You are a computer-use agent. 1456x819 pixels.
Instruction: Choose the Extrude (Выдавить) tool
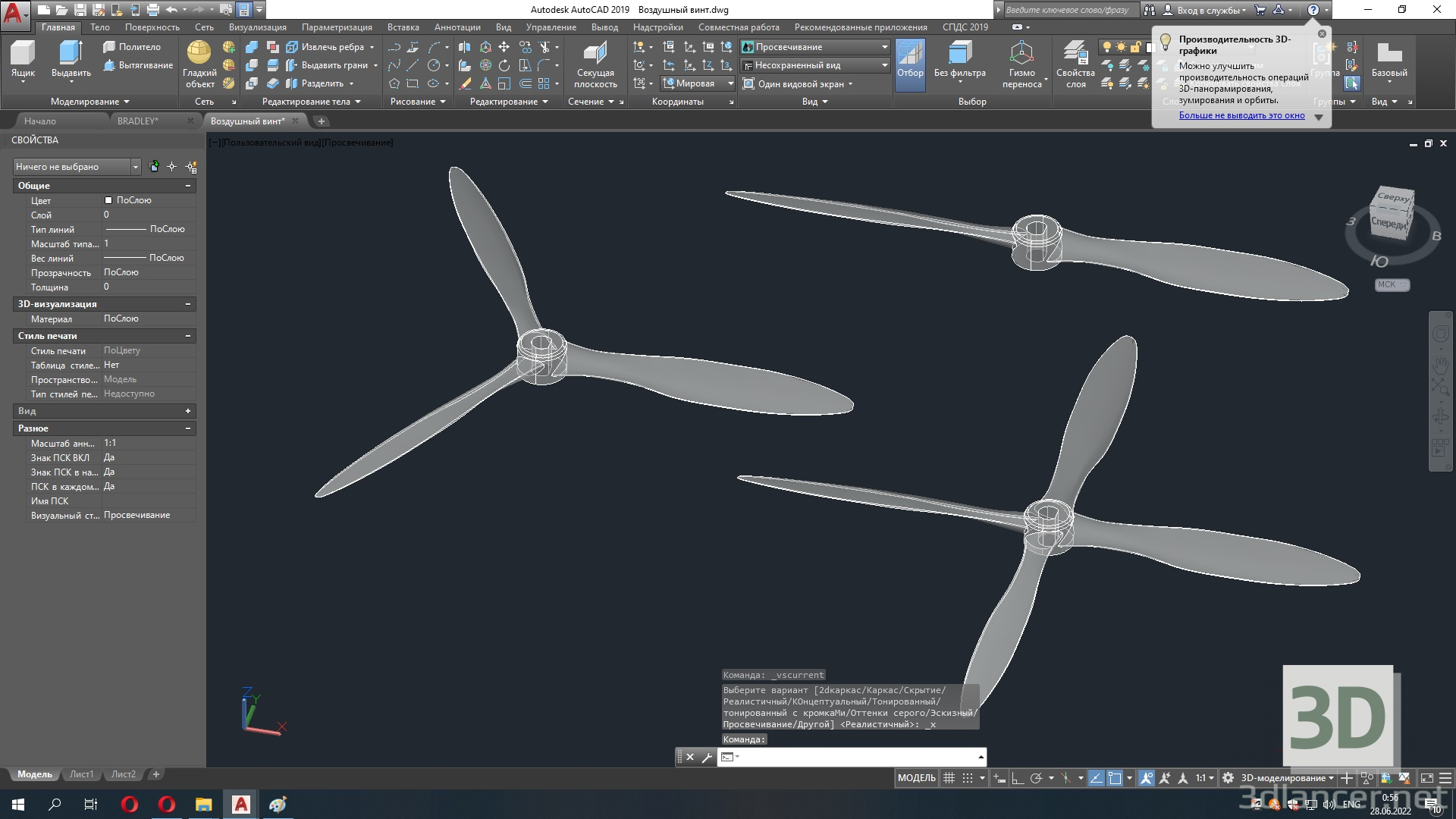(71, 60)
